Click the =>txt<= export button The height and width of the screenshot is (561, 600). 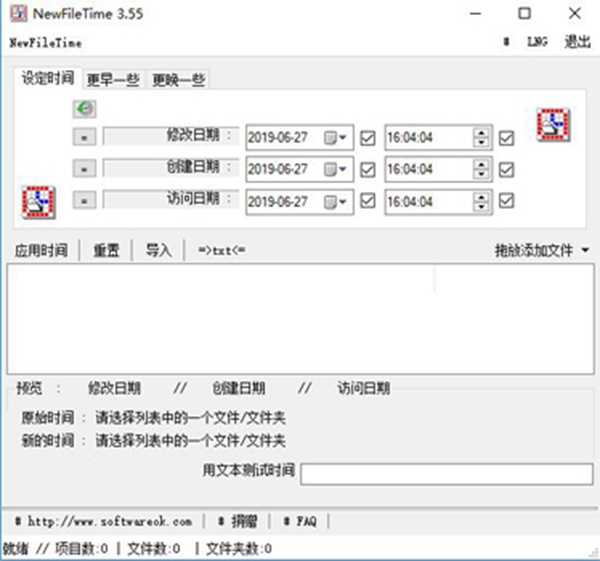[x=222, y=251]
